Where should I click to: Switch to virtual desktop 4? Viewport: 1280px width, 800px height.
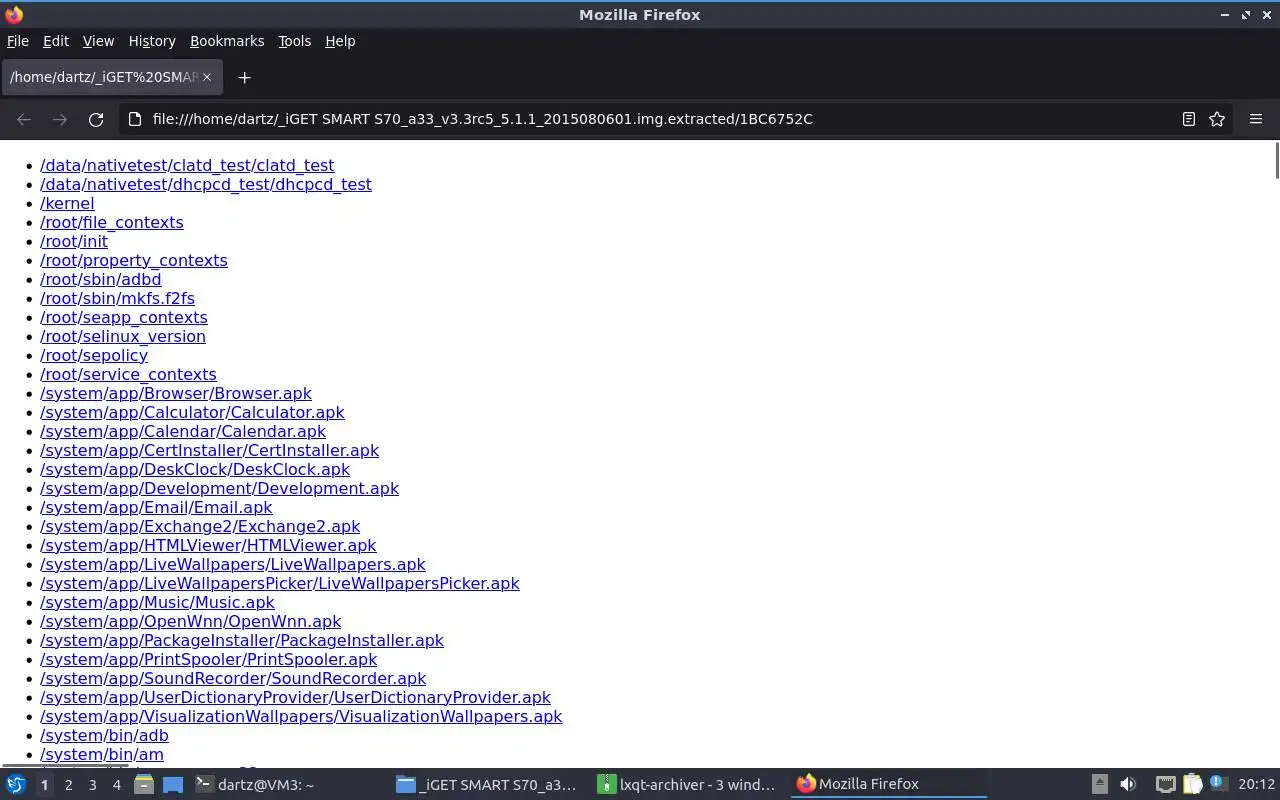click(116, 785)
